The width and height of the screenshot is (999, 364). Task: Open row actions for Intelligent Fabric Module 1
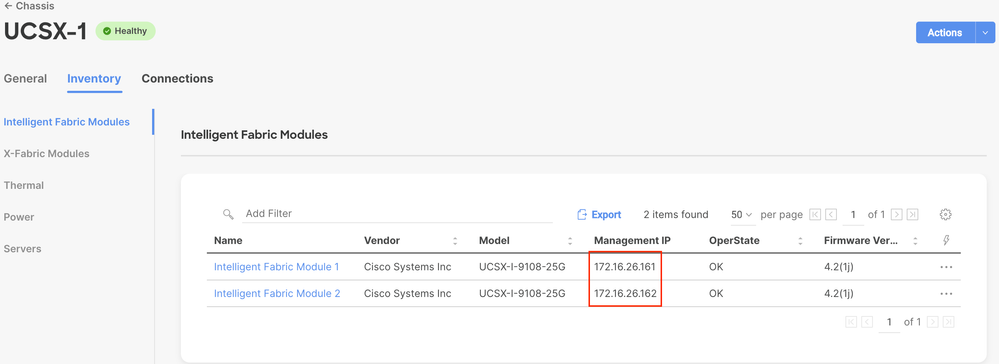[946, 267]
